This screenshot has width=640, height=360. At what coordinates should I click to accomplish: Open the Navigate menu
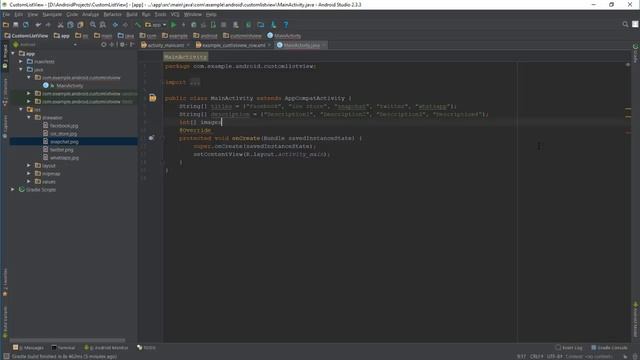pyautogui.click(x=52, y=14)
